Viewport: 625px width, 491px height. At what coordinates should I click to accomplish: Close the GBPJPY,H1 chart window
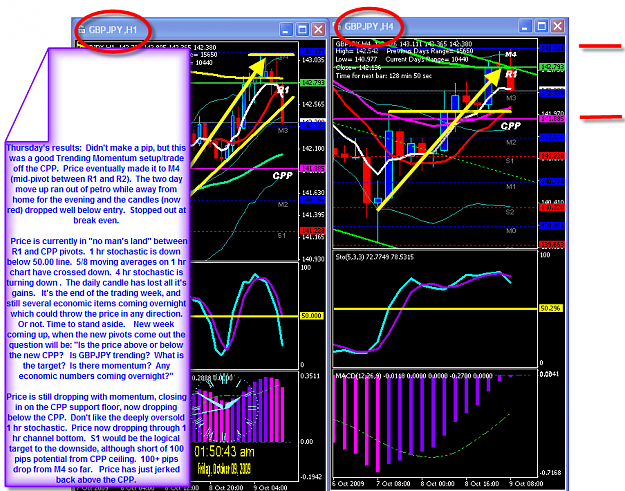click(x=318, y=29)
